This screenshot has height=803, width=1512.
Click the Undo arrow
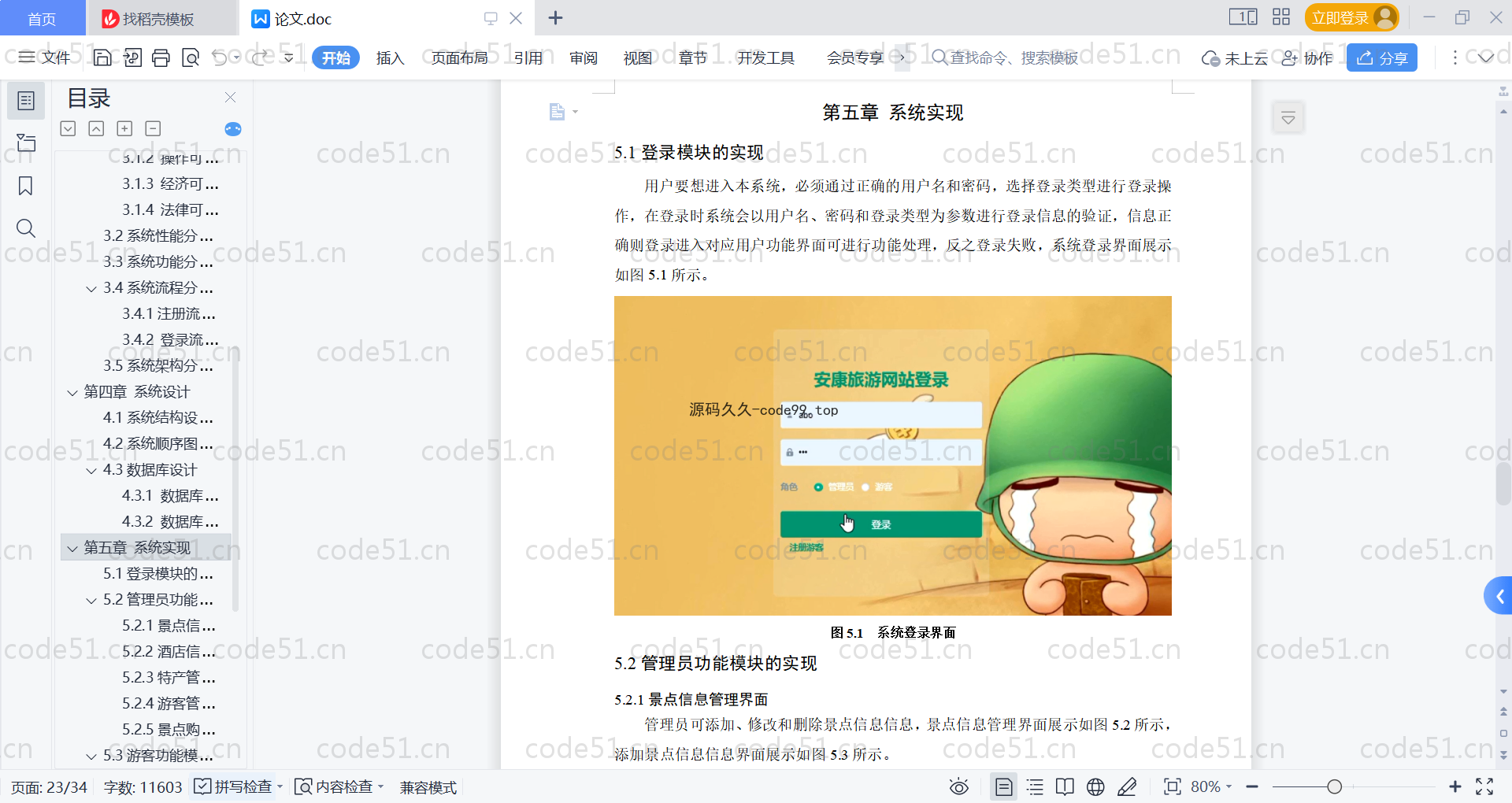click(x=220, y=57)
